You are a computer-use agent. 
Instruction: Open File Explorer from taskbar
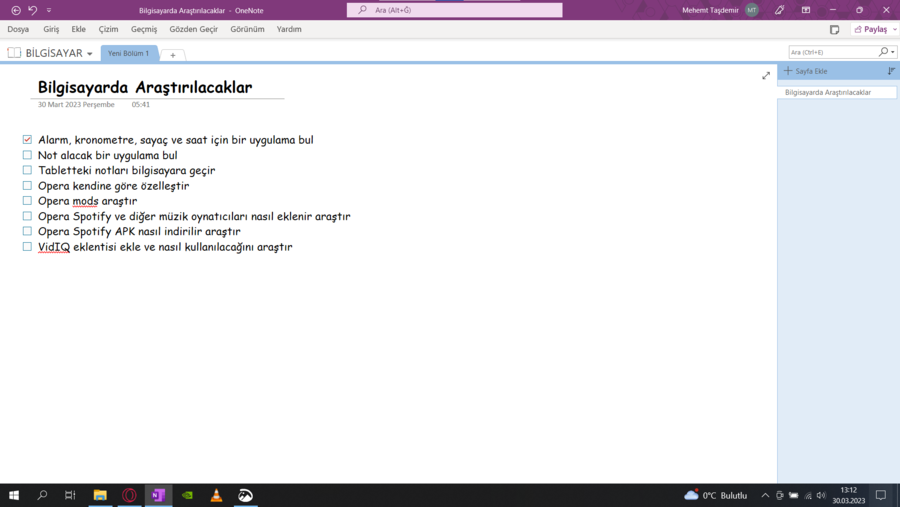tap(100, 495)
